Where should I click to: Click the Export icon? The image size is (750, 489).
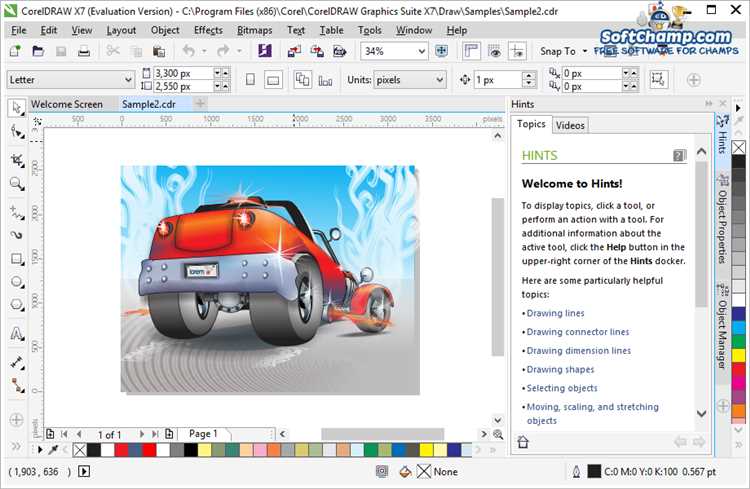point(317,51)
